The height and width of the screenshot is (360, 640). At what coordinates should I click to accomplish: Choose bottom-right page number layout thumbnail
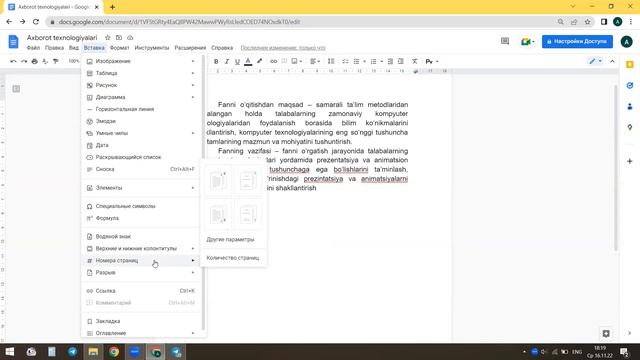(x=248, y=214)
